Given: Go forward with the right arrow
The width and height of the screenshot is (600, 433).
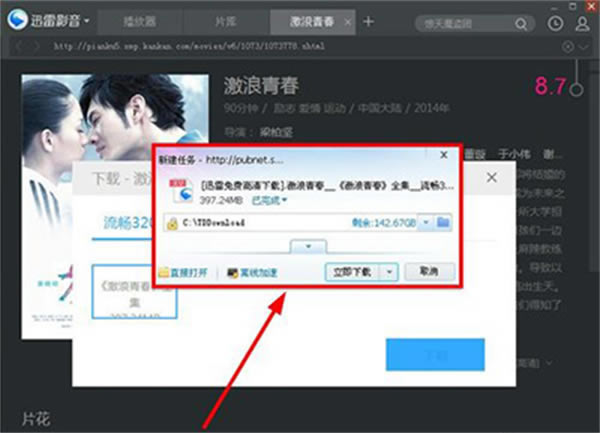Looking at the screenshot, I should [x=36, y=46].
